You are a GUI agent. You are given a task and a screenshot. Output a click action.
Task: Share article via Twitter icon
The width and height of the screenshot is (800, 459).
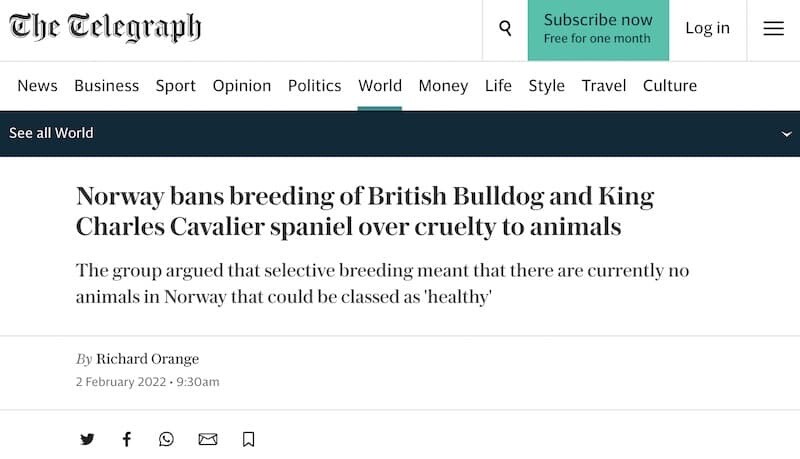click(x=87, y=439)
